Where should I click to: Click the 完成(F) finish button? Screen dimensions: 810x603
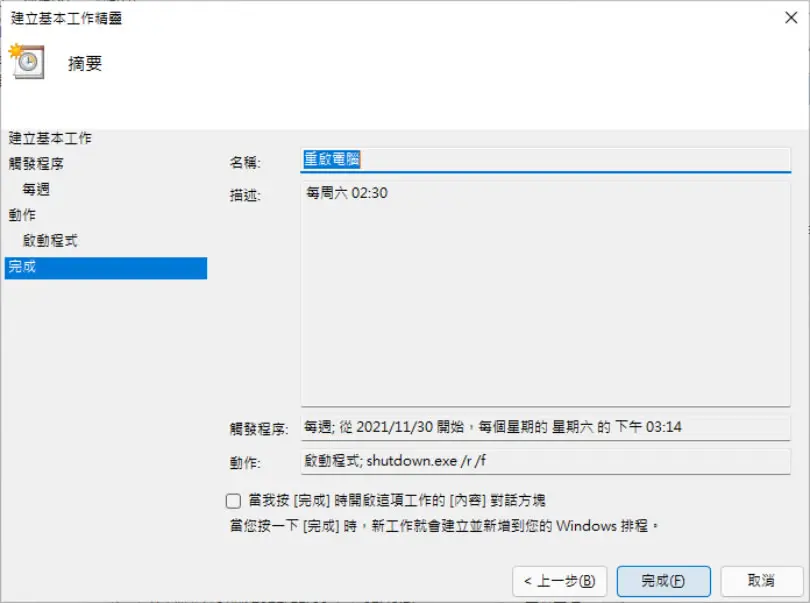tap(663, 581)
